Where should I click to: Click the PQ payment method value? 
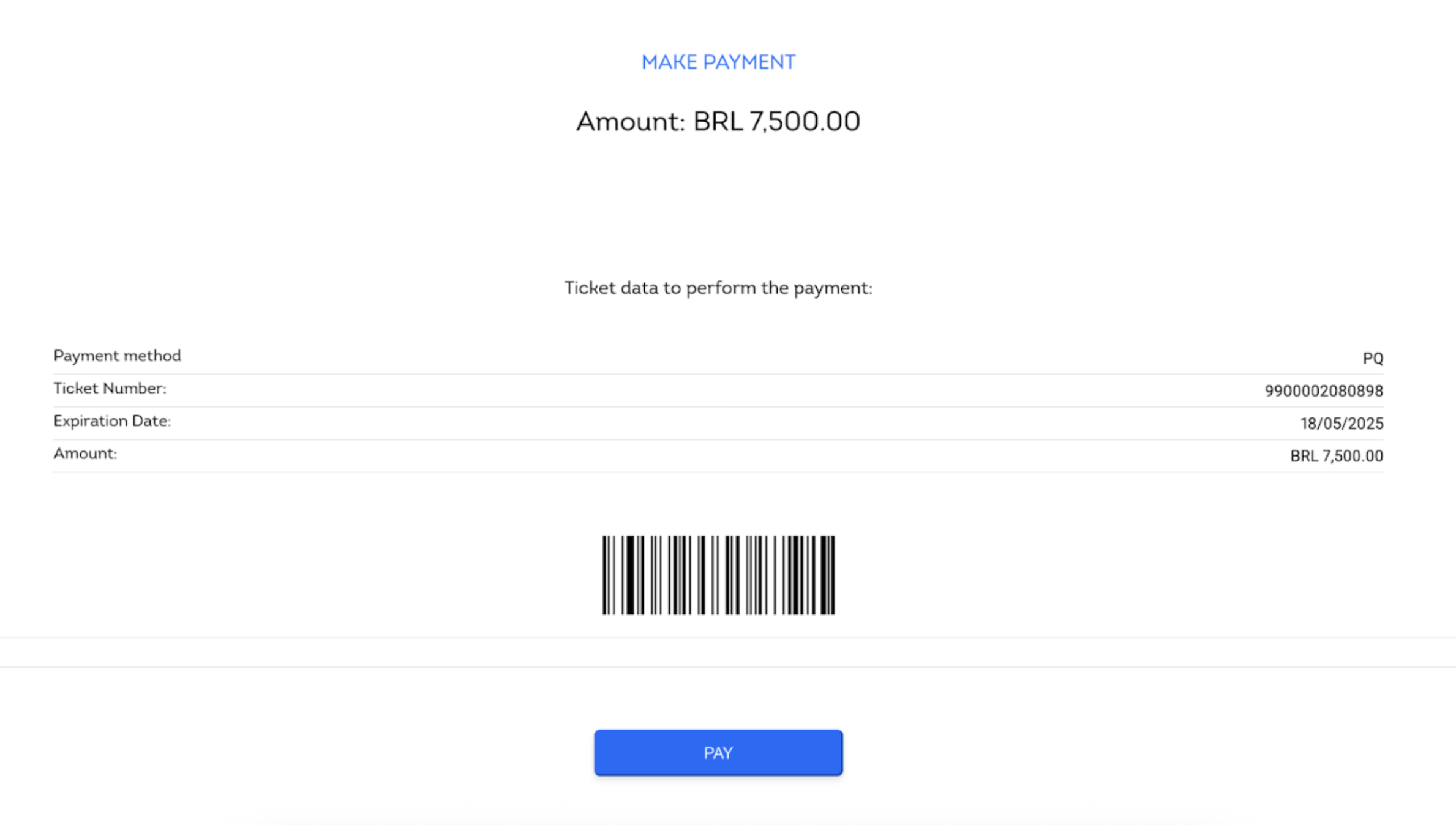click(1373, 358)
